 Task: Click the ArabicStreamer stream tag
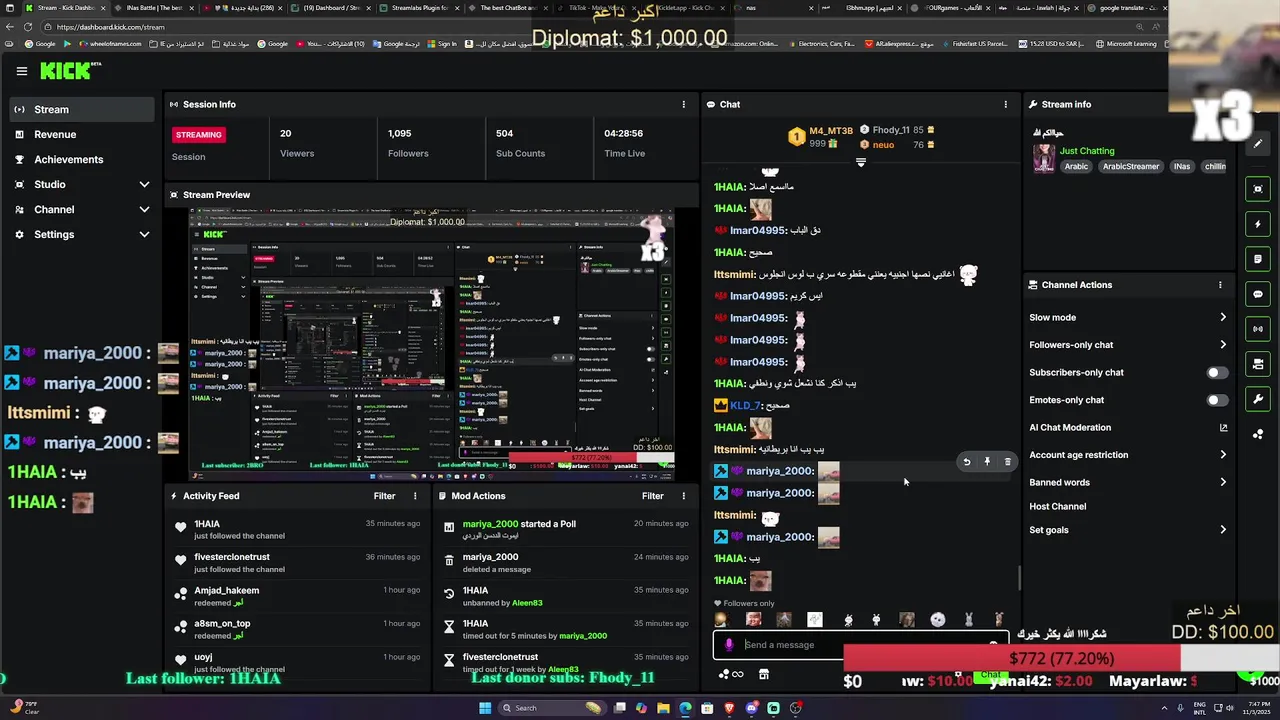coord(1131,167)
